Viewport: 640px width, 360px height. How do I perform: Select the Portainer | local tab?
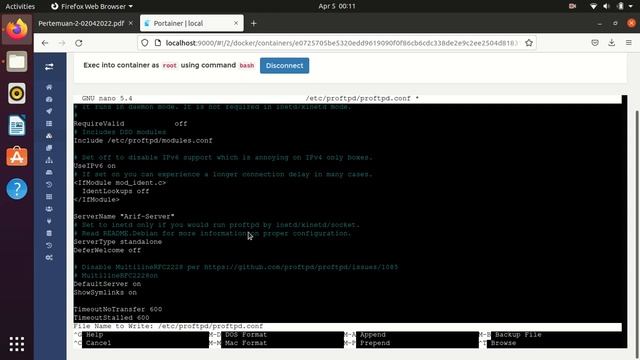coord(192,24)
